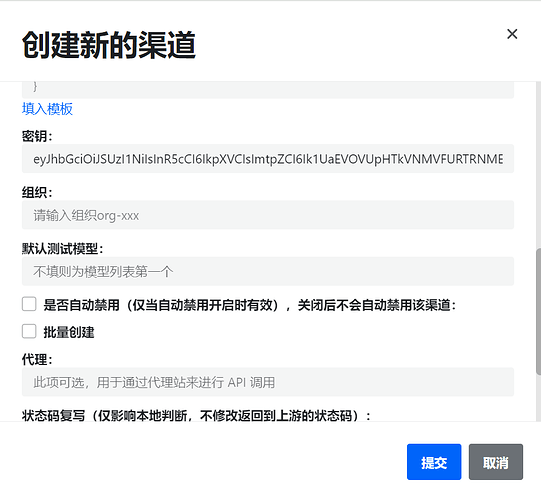Click the 状态码复写 label text
This screenshot has height=500, width=541.
coord(196,415)
